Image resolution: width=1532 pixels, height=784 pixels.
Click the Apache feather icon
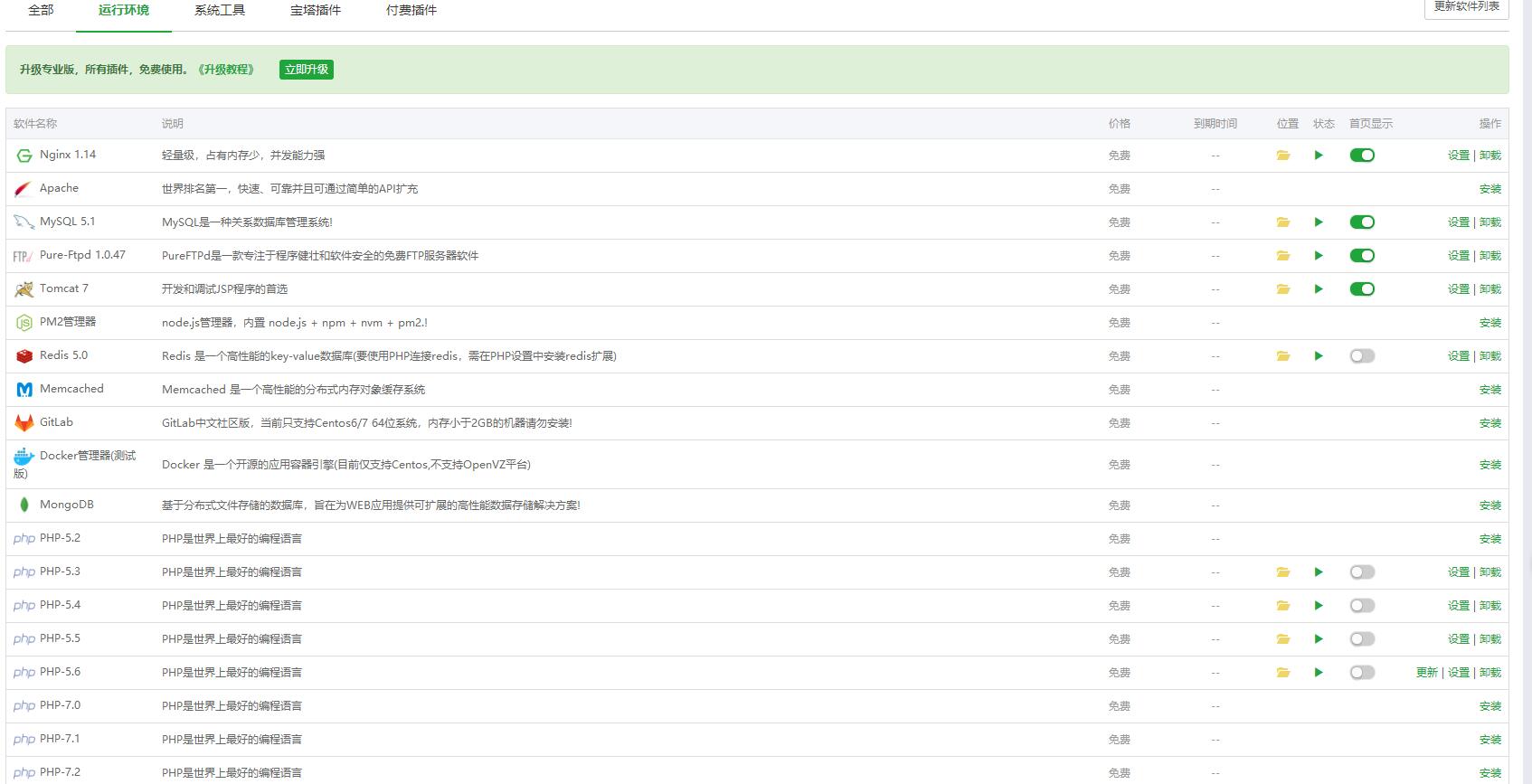coord(24,189)
